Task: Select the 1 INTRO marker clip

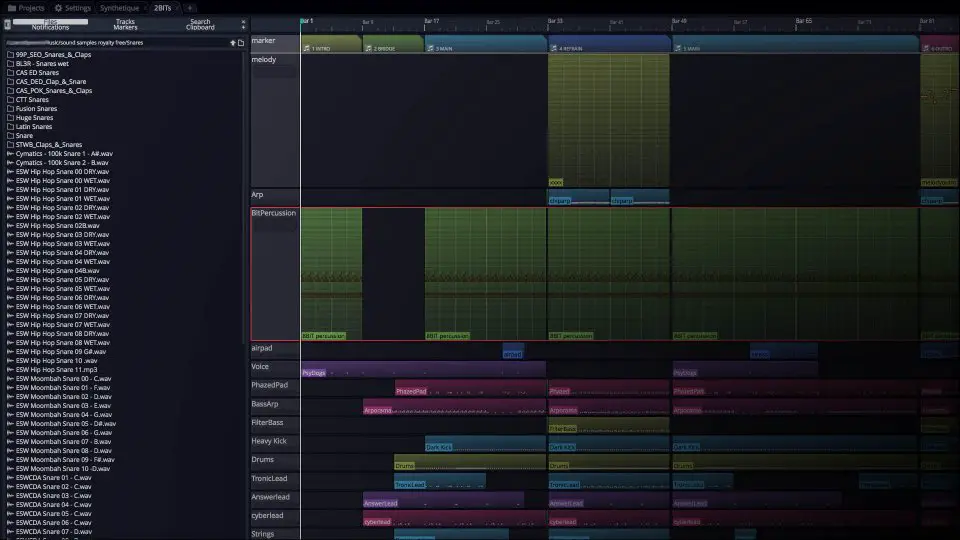Action: [331, 45]
